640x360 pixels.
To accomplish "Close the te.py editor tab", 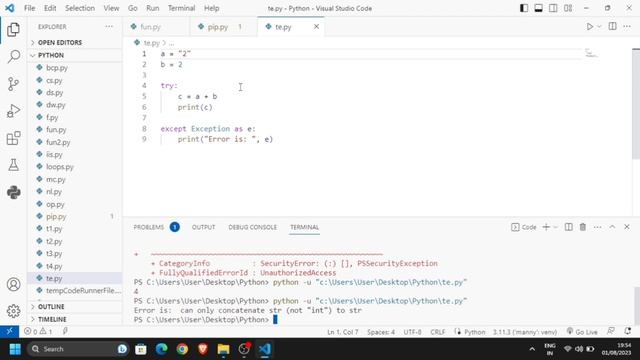I will pos(316,27).
